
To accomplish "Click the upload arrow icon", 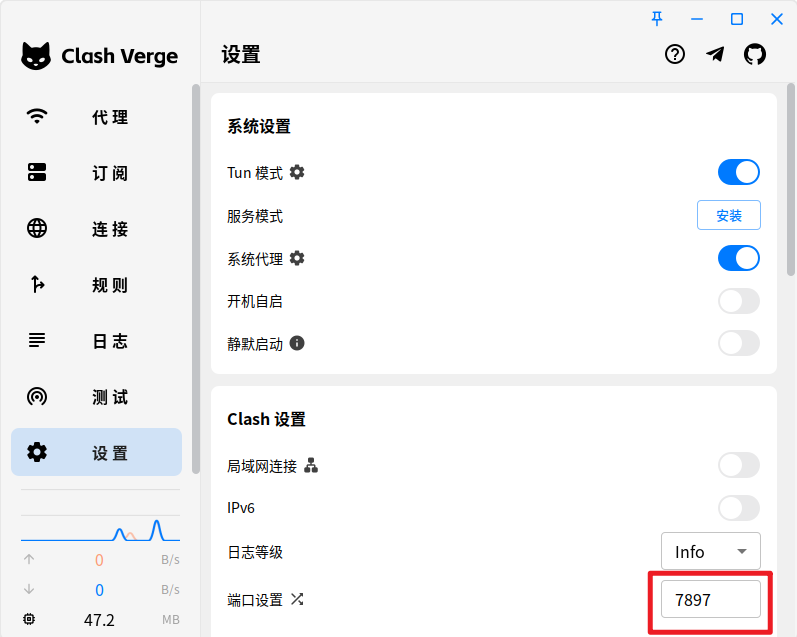I will (29, 559).
